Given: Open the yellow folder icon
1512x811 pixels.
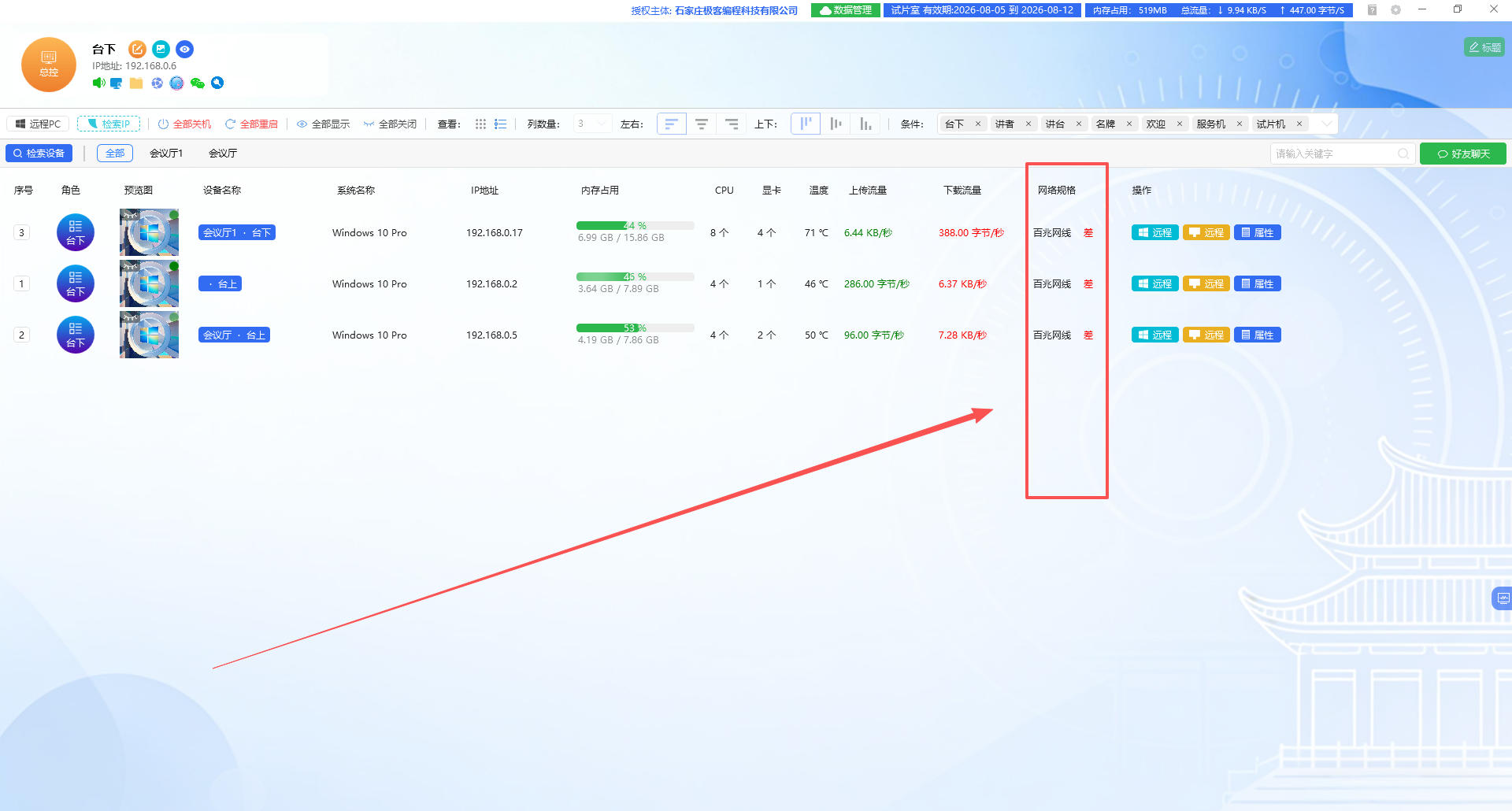Looking at the screenshot, I should (136, 83).
